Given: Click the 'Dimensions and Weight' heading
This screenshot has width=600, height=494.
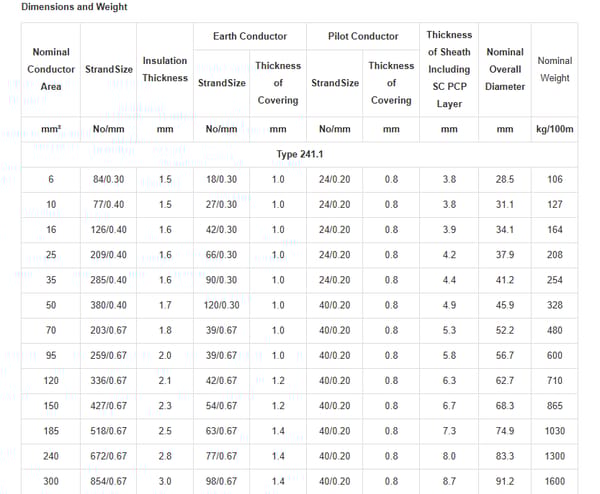Looking at the screenshot, I should [x=74, y=8].
